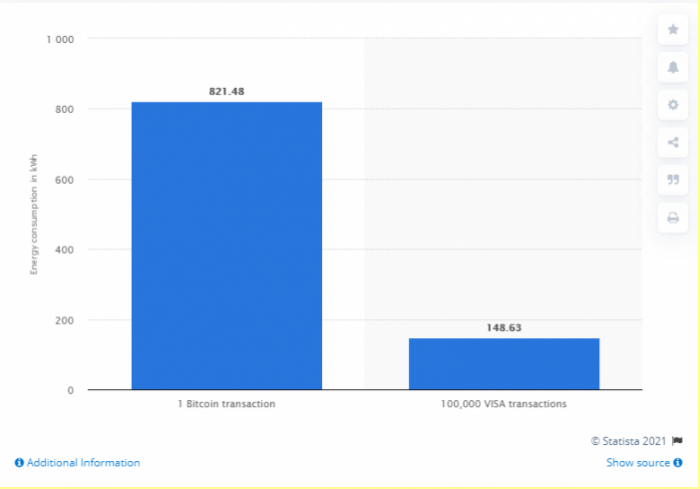The width and height of the screenshot is (700, 489).
Task: Print the chart using the printer icon
Action: tap(672, 217)
